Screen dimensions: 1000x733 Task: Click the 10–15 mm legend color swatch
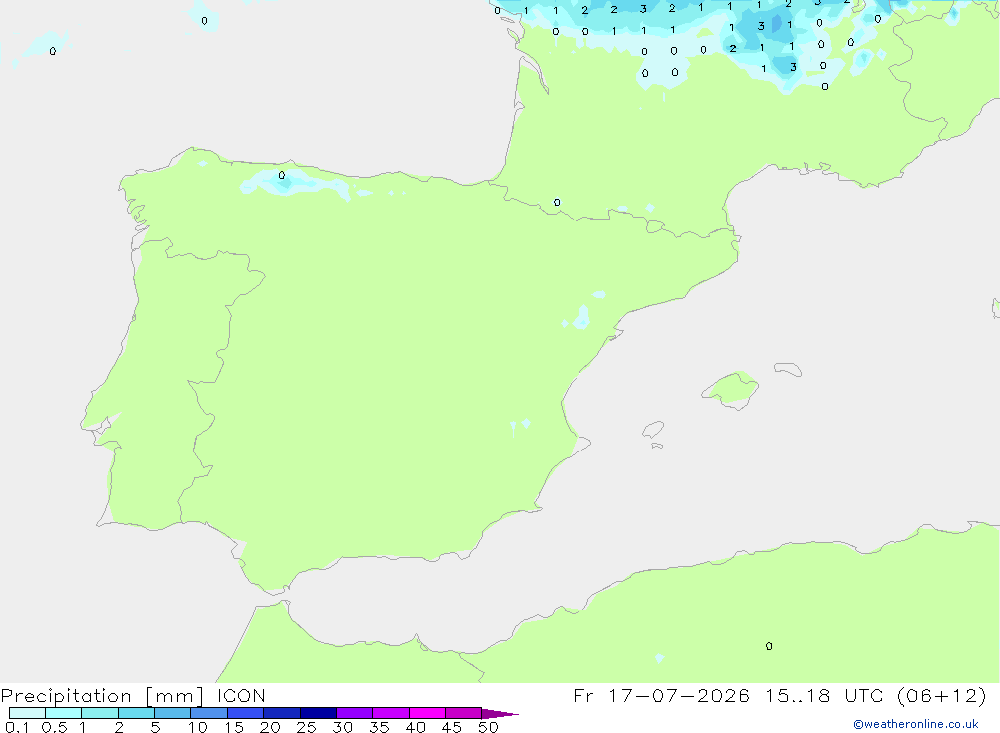[x=209, y=713]
